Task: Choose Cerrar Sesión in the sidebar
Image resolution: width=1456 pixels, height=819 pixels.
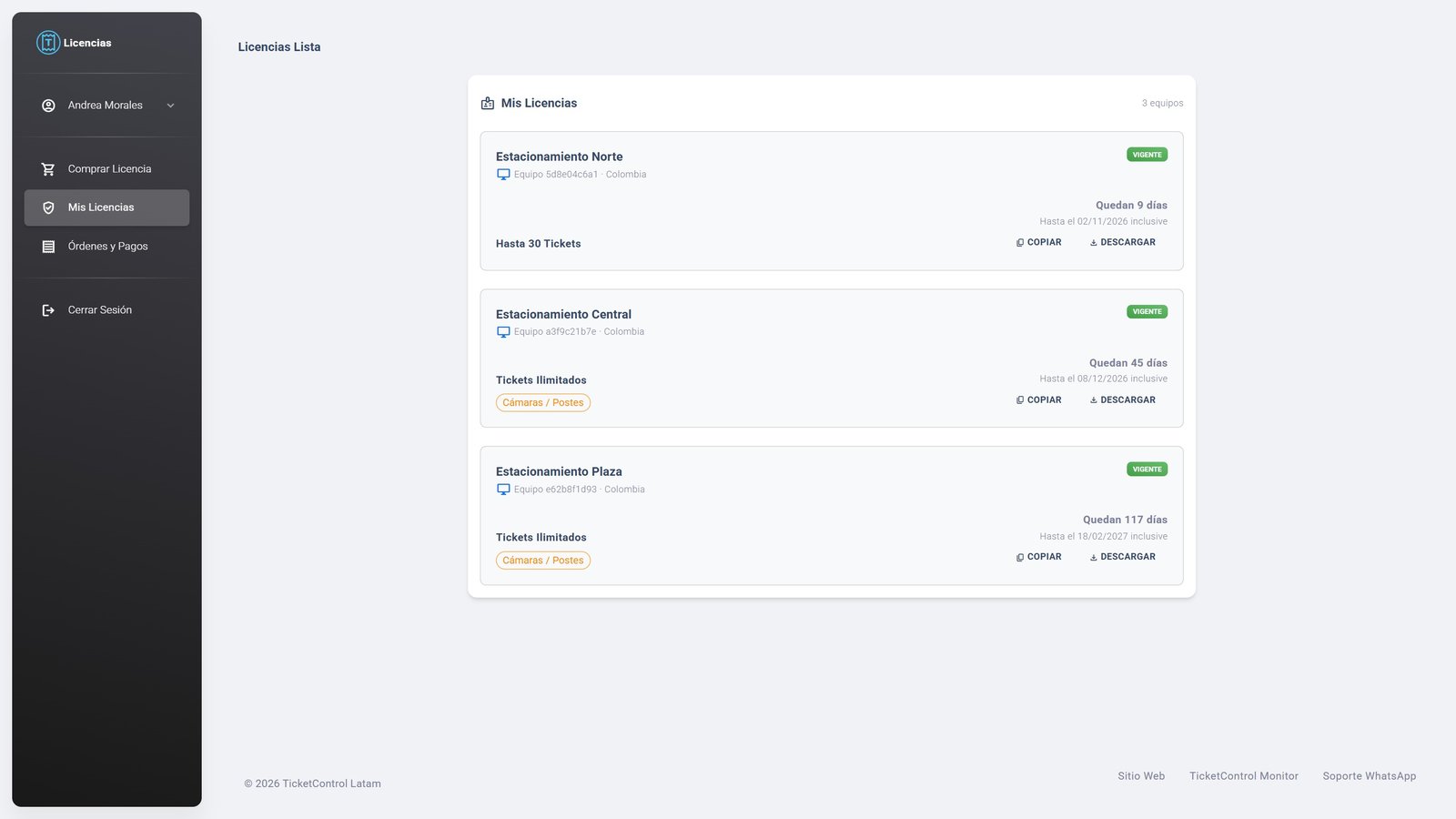Action: pos(106,310)
